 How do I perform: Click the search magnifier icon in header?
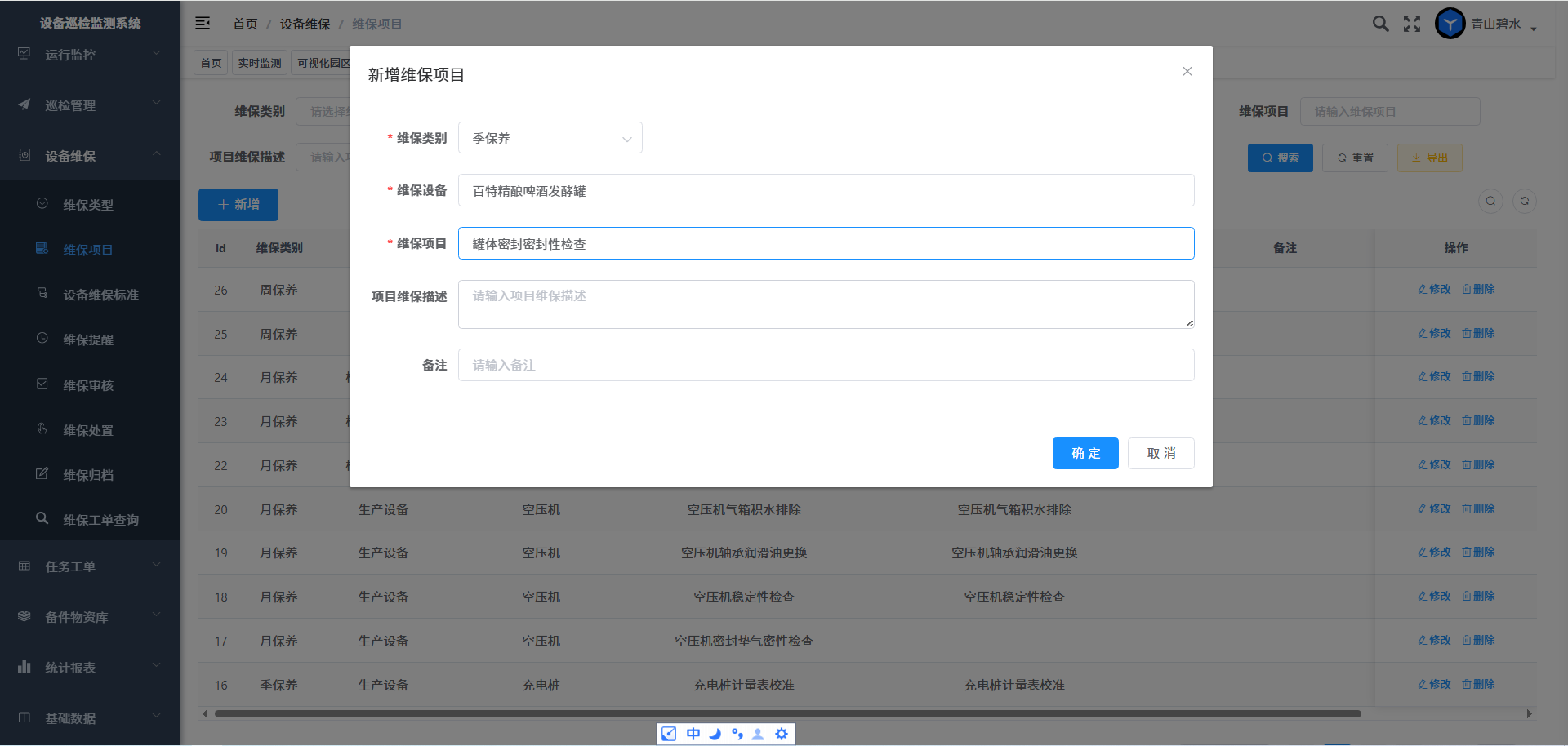[x=1380, y=24]
